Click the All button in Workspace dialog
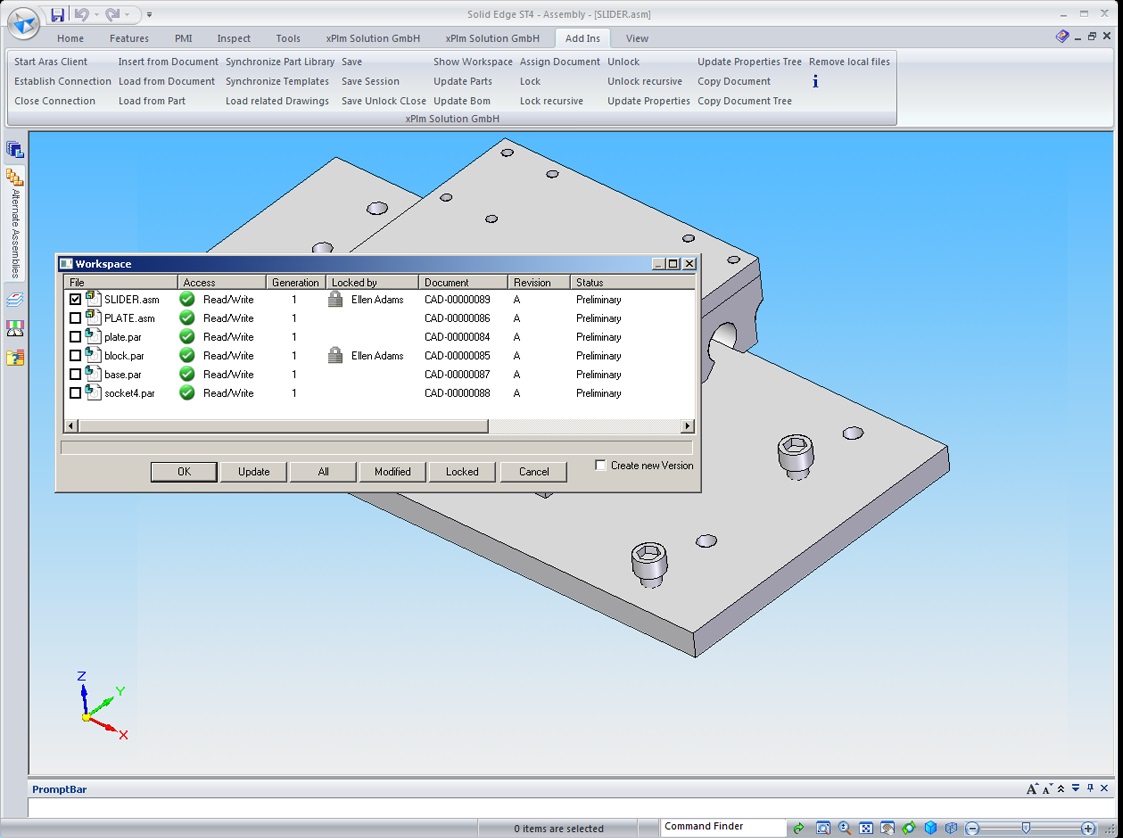Screen dimensions: 1123x838 tap(323, 471)
